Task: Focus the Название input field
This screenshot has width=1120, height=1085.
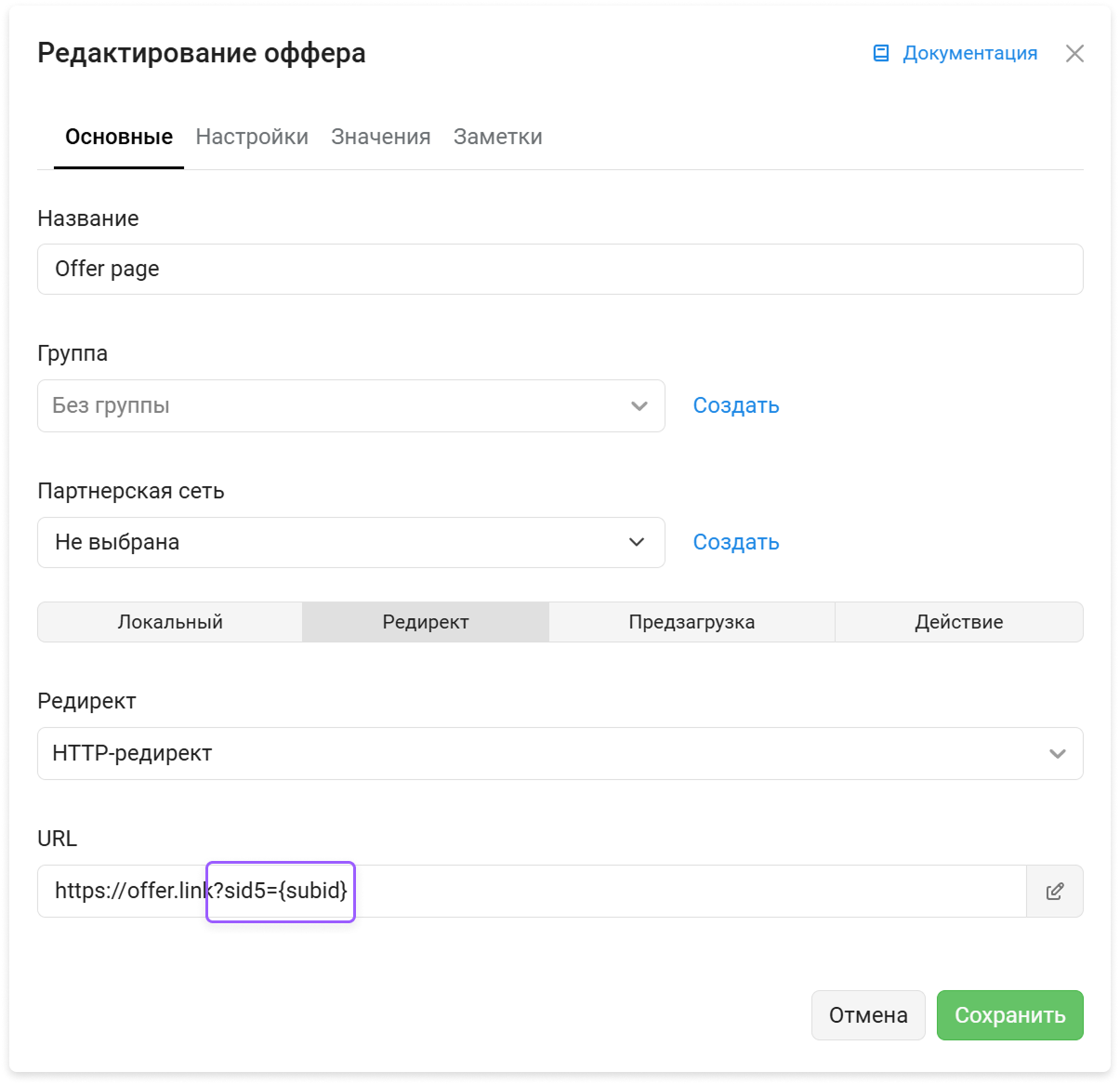Action: [x=560, y=270]
